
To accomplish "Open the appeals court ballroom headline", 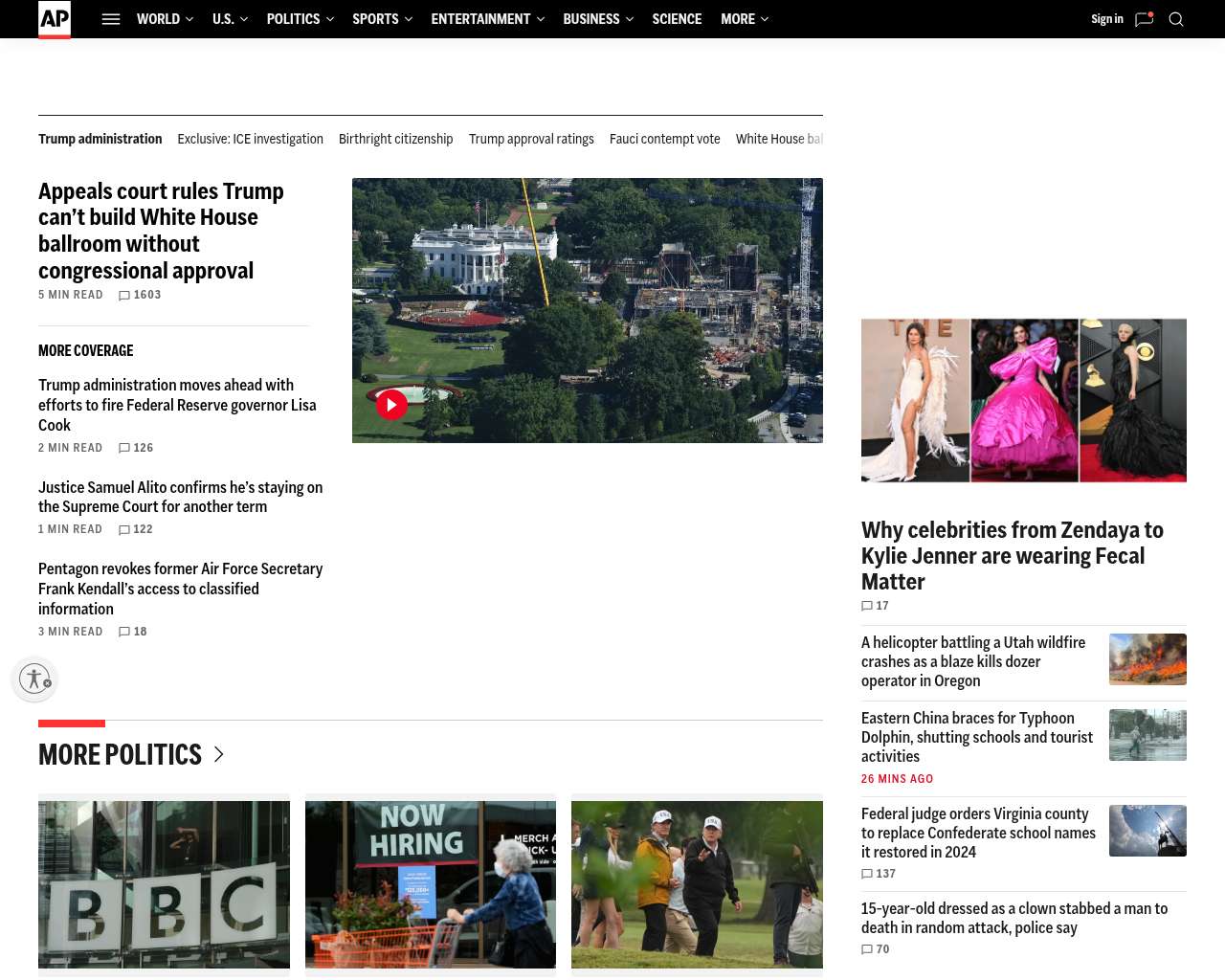I will click(161, 231).
